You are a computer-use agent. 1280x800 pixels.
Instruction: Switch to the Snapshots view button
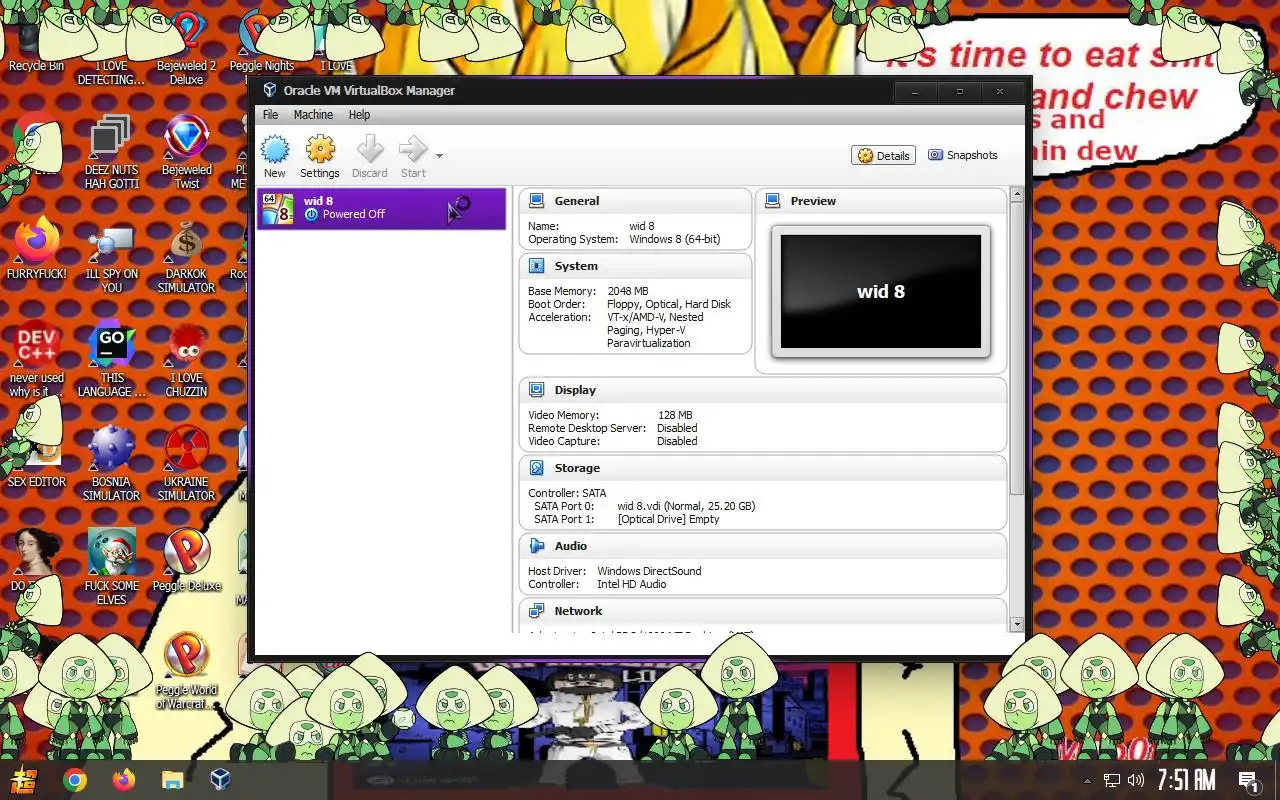point(963,155)
